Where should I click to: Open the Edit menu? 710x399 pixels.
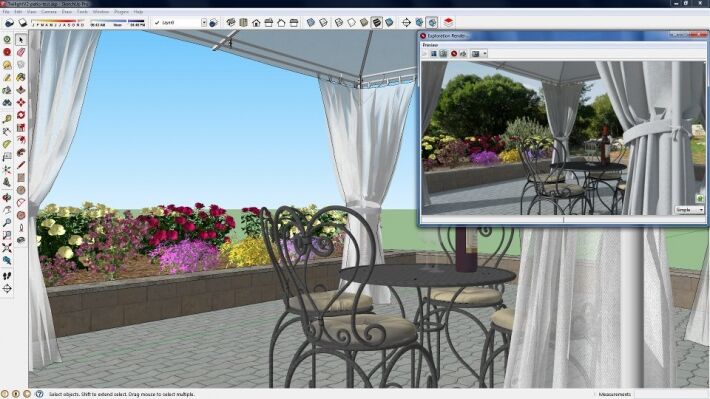19,11
